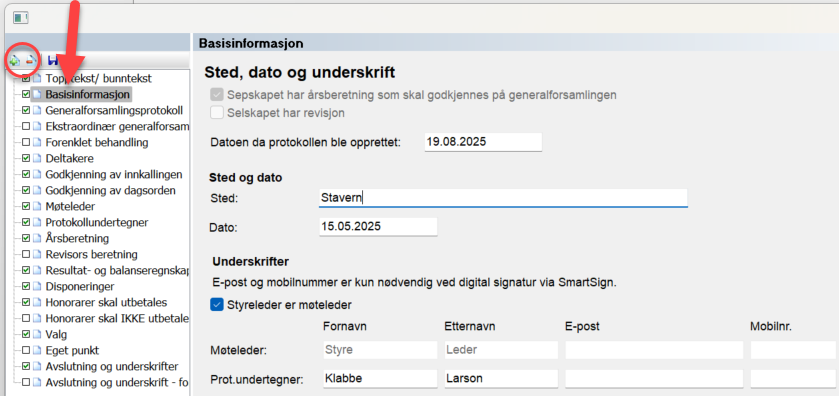This screenshot has width=839, height=396.
Task: Click the Prot.undertegner E-post field
Action: pos(654,379)
